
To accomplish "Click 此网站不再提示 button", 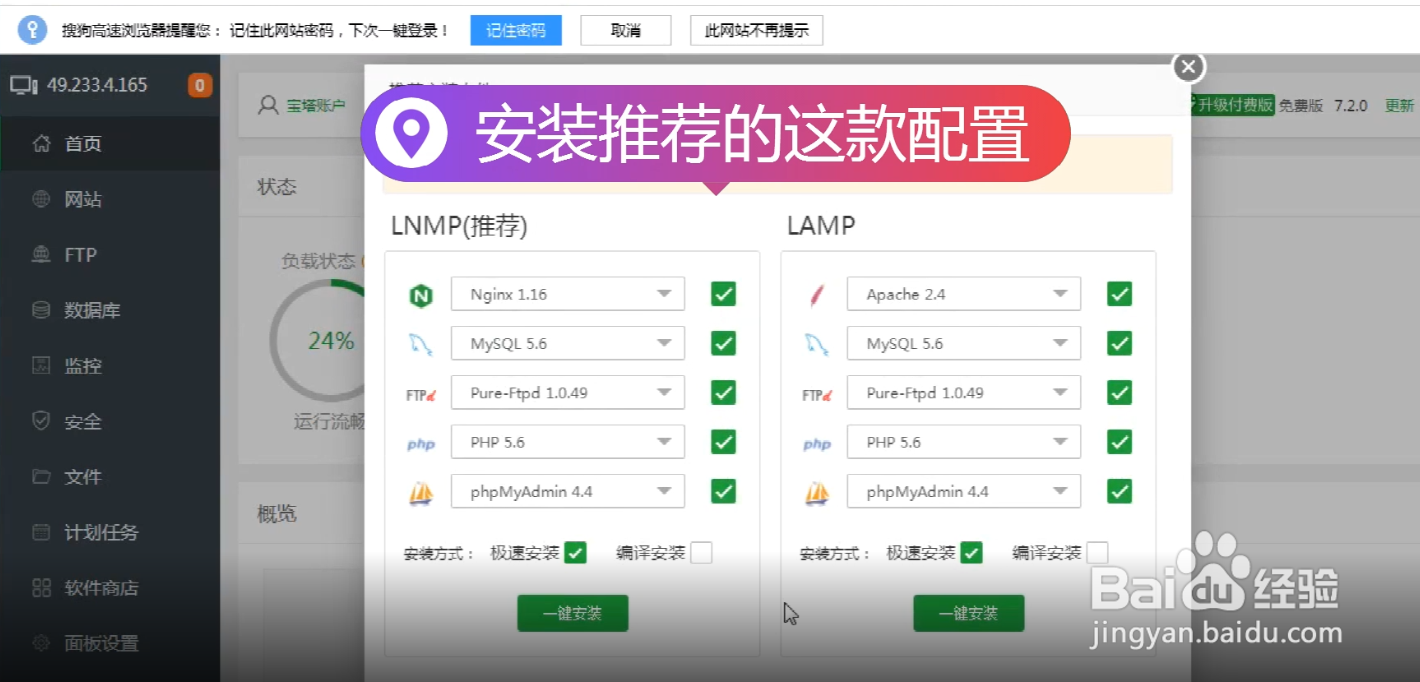I will click(x=756, y=30).
